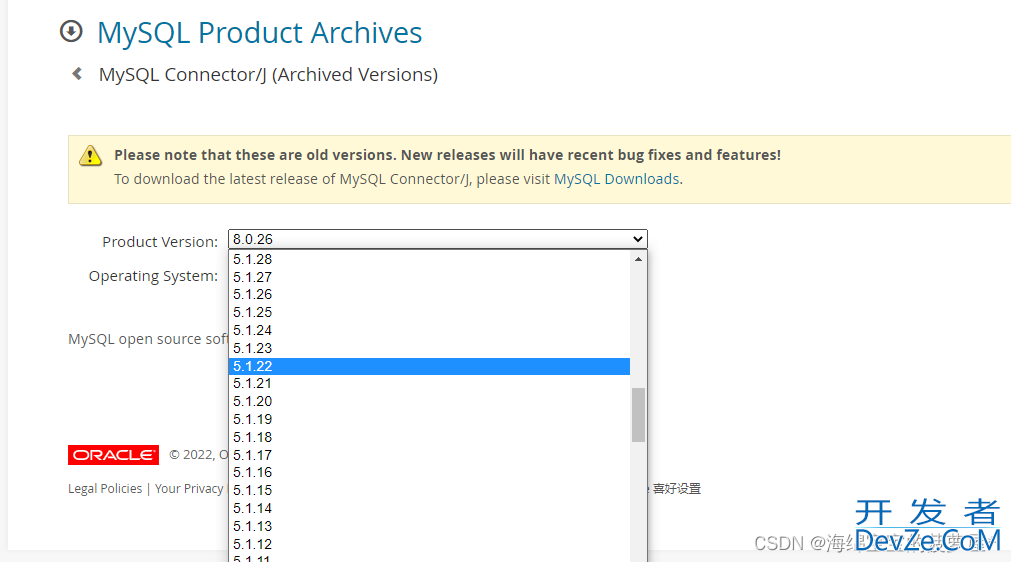Screen dimensions: 1011x562
Task: Select version 5.1.27 from the list
Action: pos(429,277)
